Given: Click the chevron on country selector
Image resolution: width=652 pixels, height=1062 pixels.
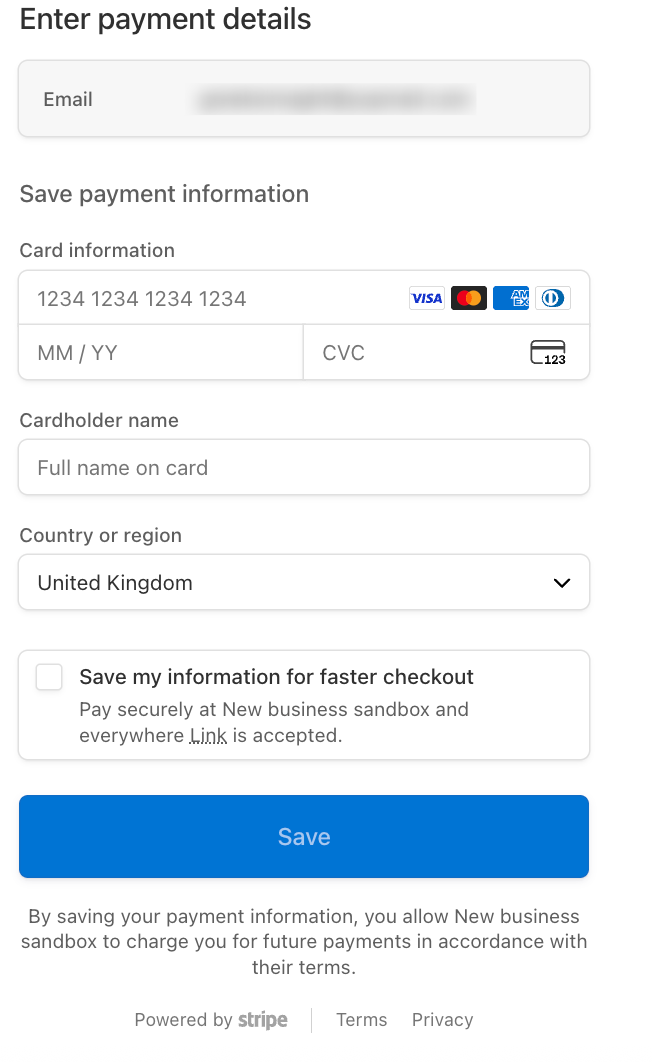Looking at the screenshot, I should [562, 582].
